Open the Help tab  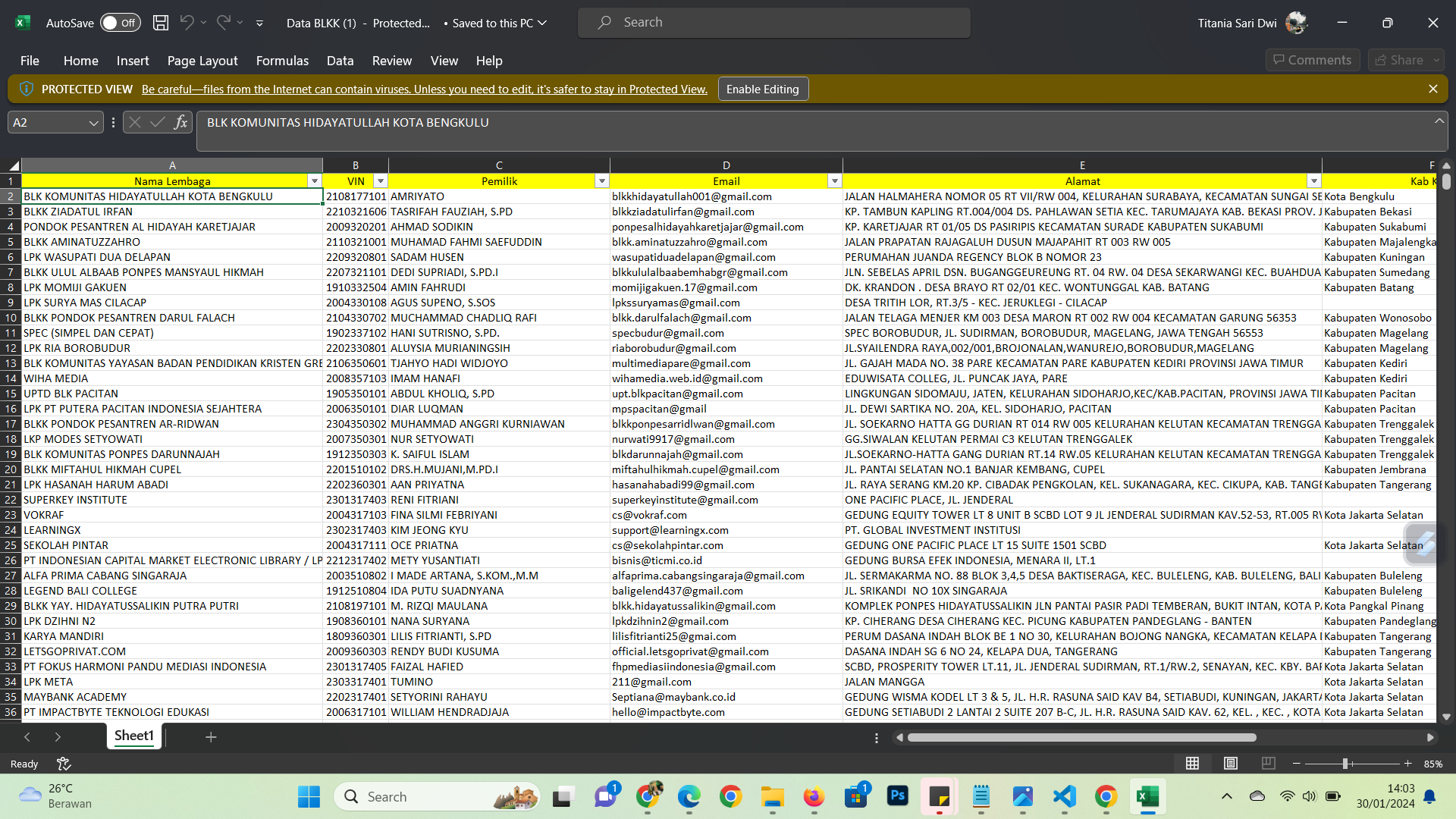pyautogui.click(x=489, y=61)
